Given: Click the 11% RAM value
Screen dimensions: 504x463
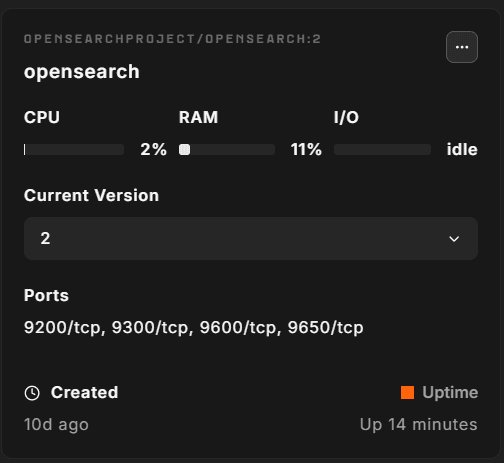Looking at the screenshot, I should point(306,149).
